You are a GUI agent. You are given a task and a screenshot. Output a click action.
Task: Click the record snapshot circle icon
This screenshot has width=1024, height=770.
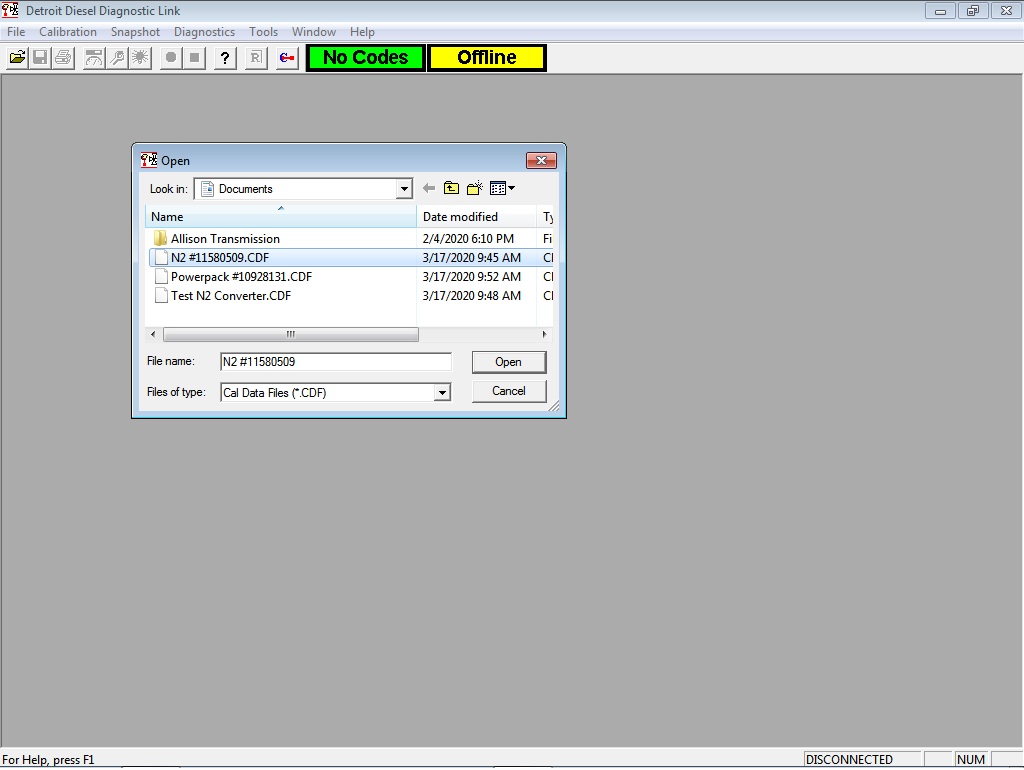(170, 57)
